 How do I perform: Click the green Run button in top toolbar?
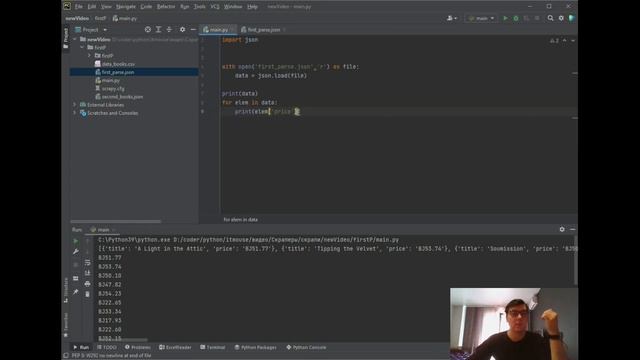click(505, 18)
